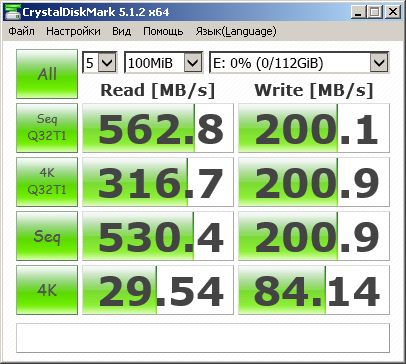Open the test count dropdown showing 5
The height and width of the screenshot is (364, 406).
[100, 62]
